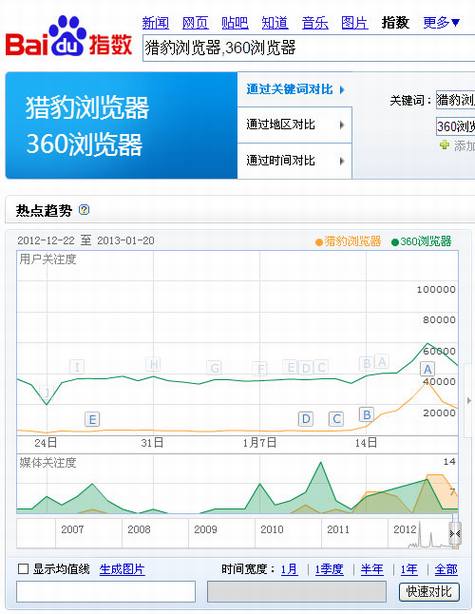
Task: Select marker E on the orange trend line
Action: point(92,419)
